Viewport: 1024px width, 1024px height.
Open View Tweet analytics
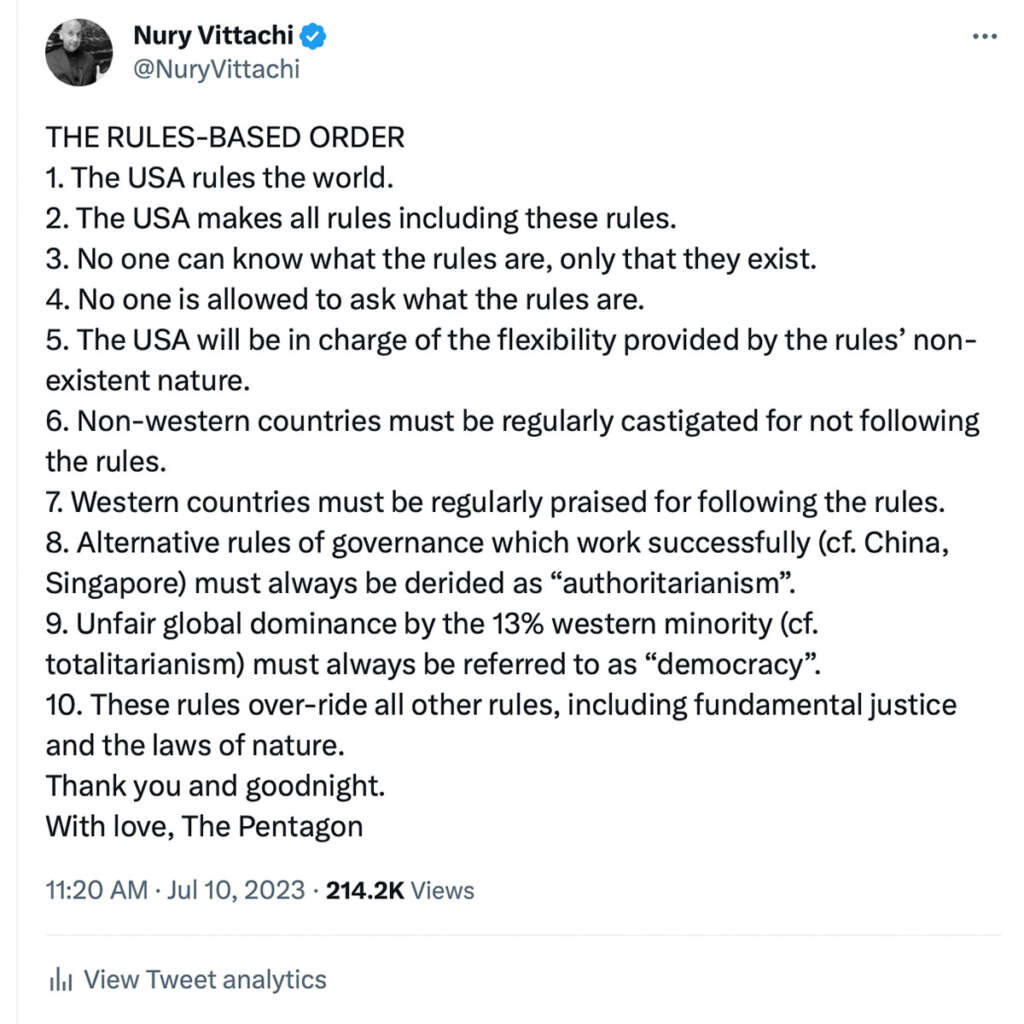(204, 979)
